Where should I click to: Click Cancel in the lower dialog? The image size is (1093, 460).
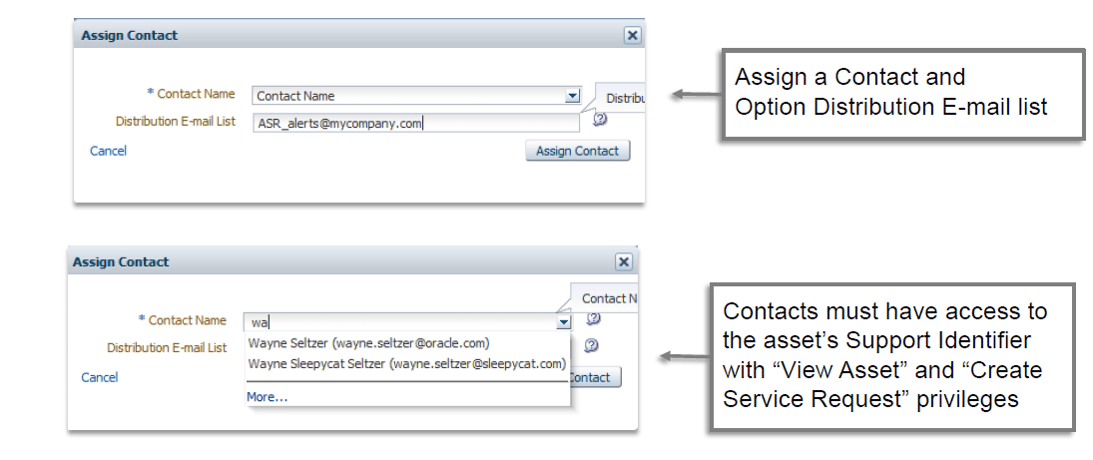pyautogui.click(x=99, y=377)
